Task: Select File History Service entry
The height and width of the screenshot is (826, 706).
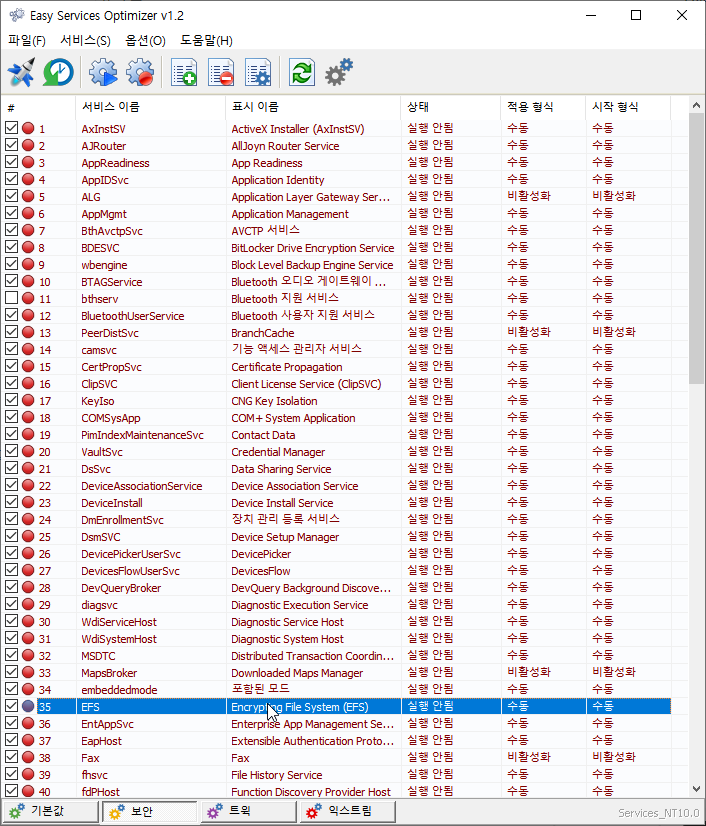Action: [277, 774]
